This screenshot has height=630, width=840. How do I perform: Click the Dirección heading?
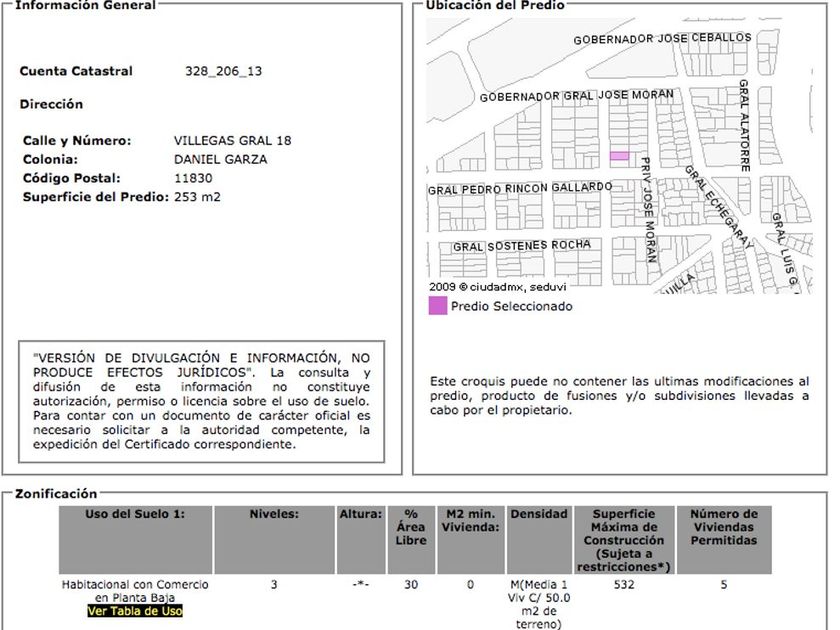click(51, 104)
